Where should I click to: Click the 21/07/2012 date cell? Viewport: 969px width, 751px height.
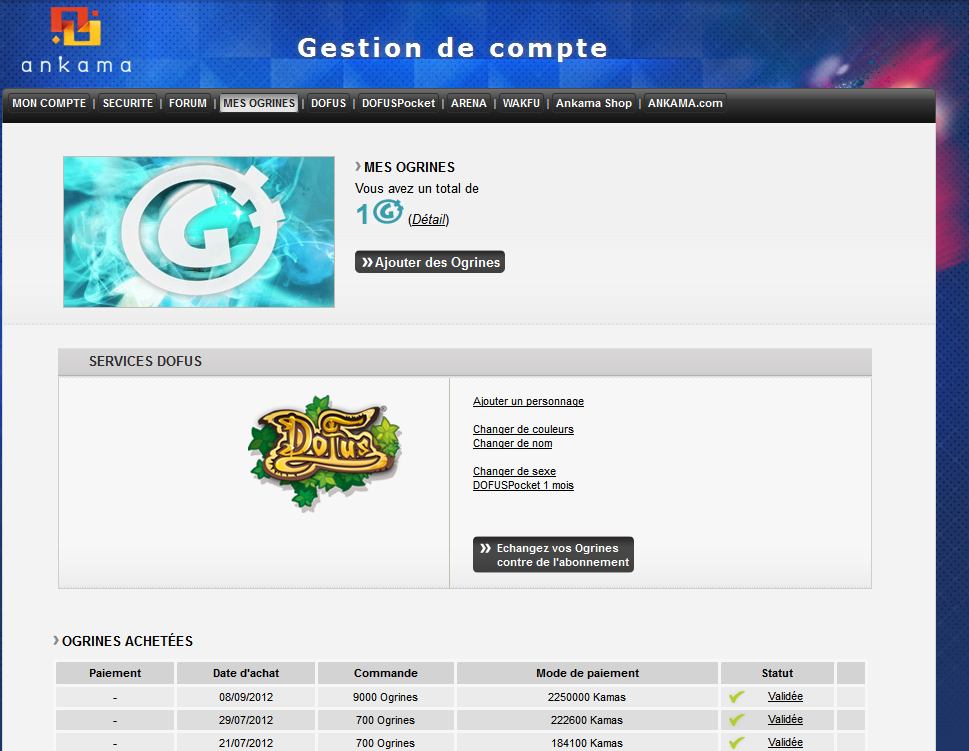coord(246,742)
